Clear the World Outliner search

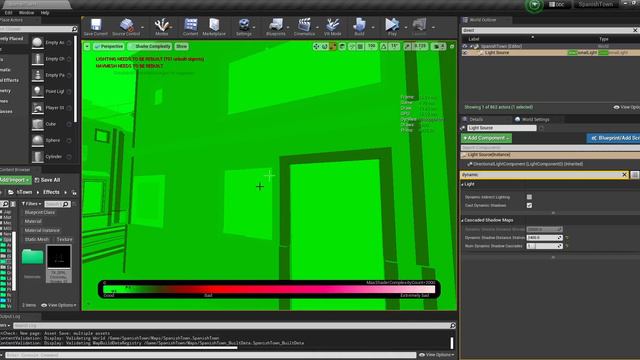coord(635,30)
